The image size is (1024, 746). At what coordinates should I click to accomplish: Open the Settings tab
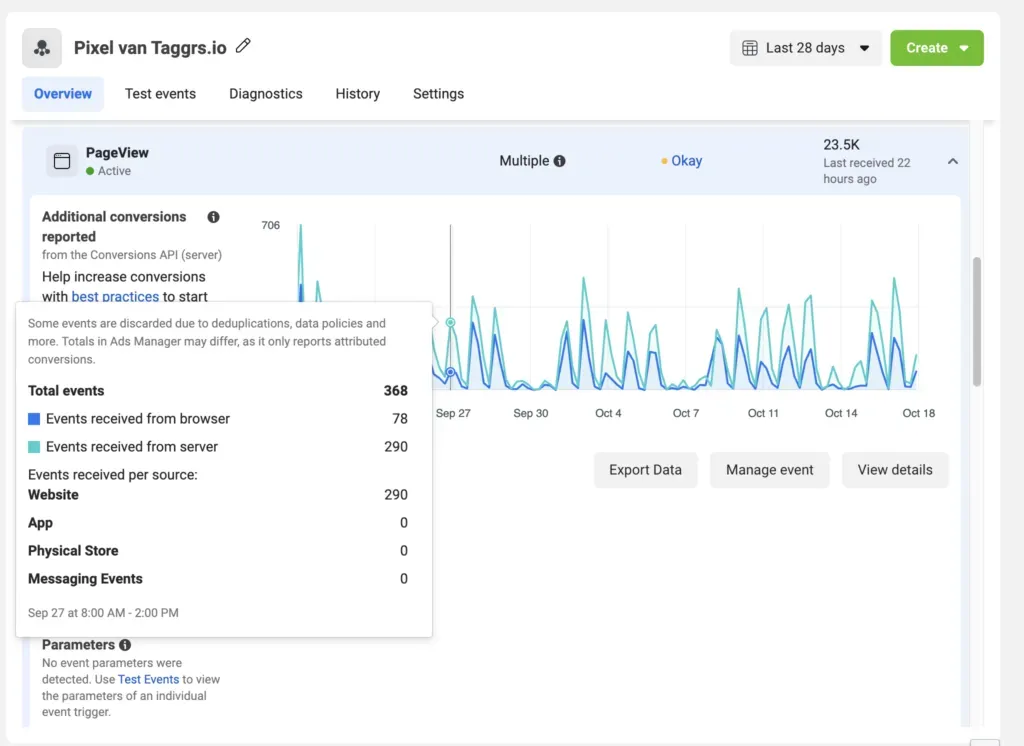438,94
